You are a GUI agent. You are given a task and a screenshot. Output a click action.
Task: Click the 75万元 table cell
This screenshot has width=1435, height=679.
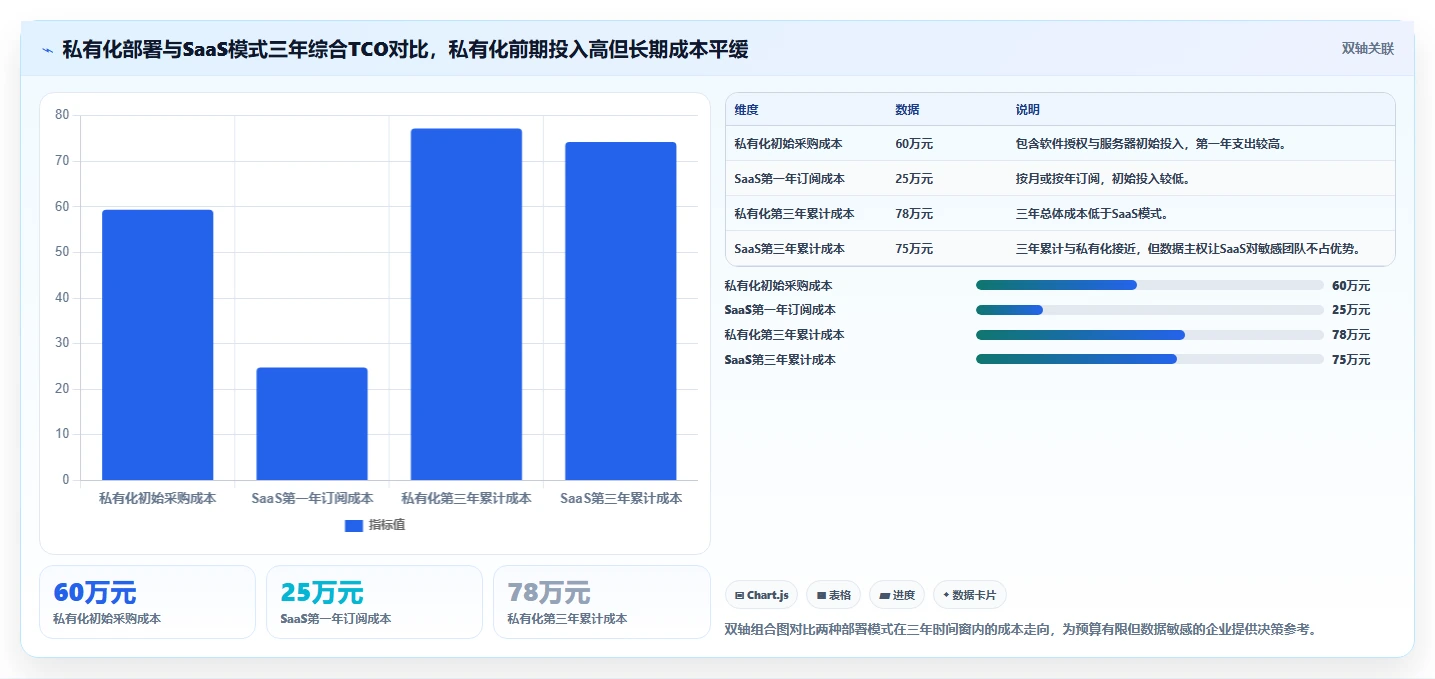click(x=914, y=249)
